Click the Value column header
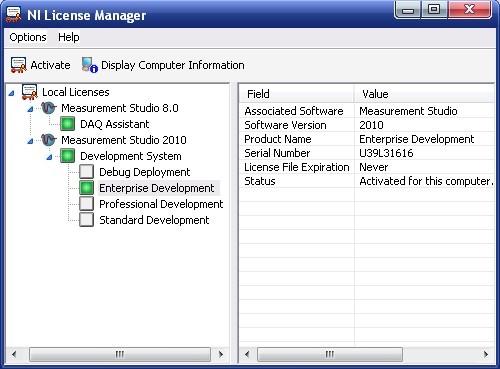Viewport: 500px width, 369px height. (x=424, y=94)
